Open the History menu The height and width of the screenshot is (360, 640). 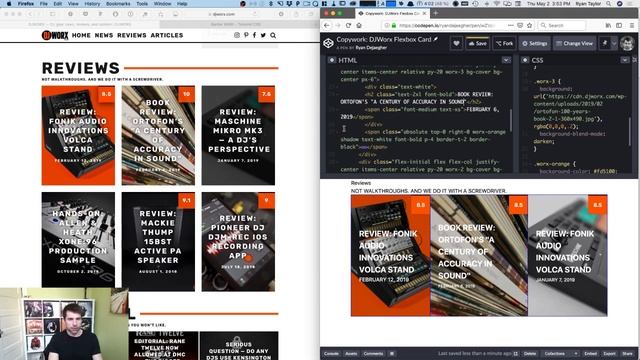(92, 4)
